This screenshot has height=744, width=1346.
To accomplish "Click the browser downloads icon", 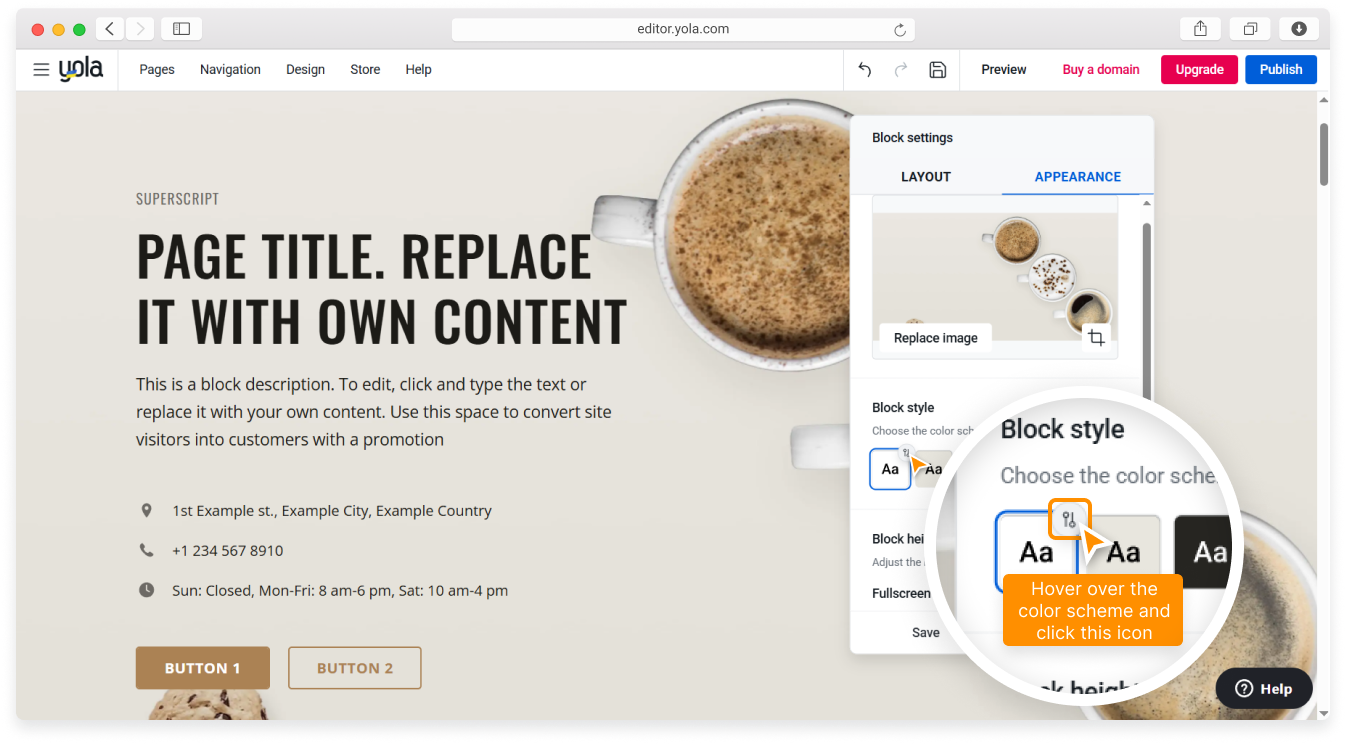I will [1299, 29].
